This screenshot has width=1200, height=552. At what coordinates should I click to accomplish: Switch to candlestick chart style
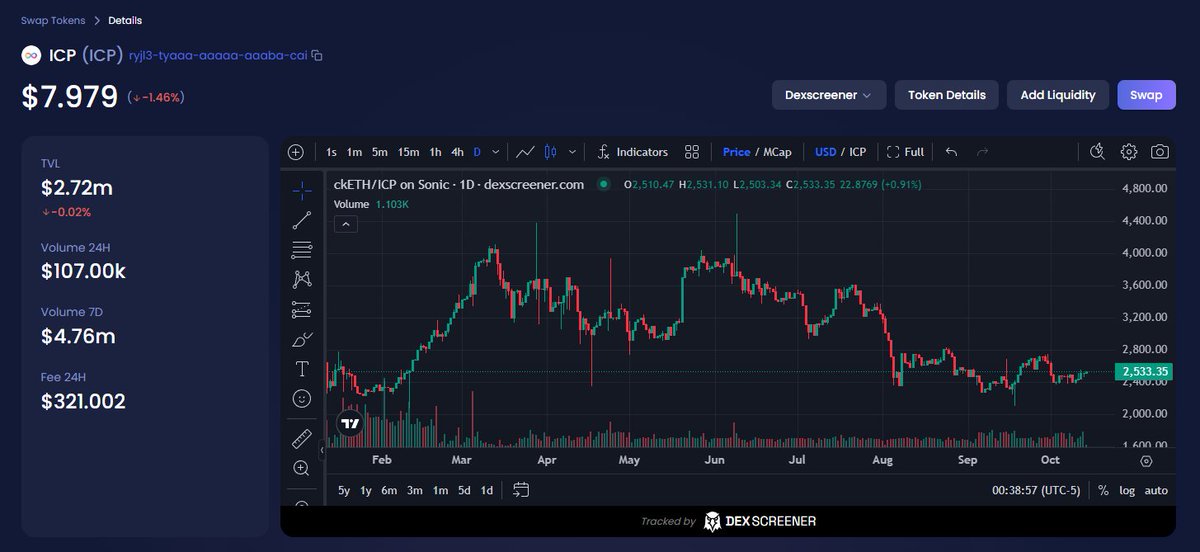(x=550, y=152)
